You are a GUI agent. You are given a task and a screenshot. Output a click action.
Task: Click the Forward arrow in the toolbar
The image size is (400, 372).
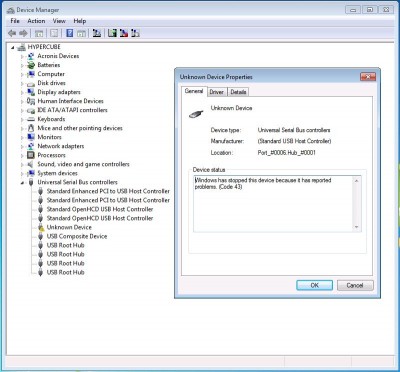(x=23, y=33)
